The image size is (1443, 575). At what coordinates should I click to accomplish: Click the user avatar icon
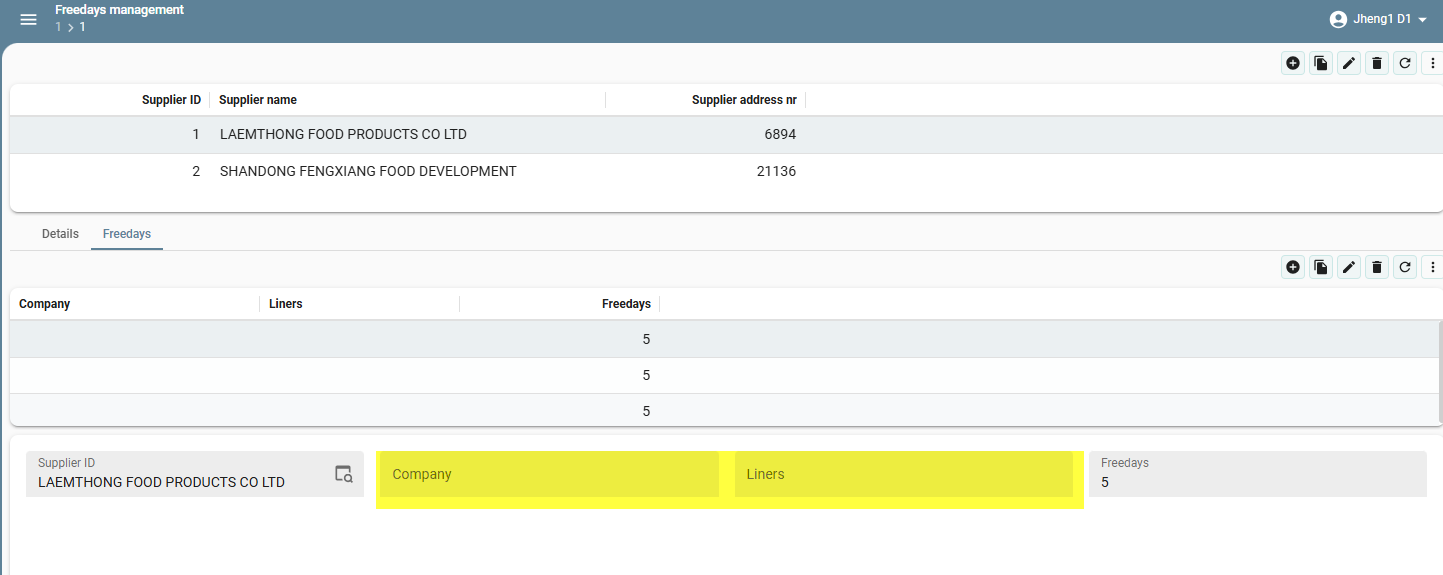click(1338, 19)
